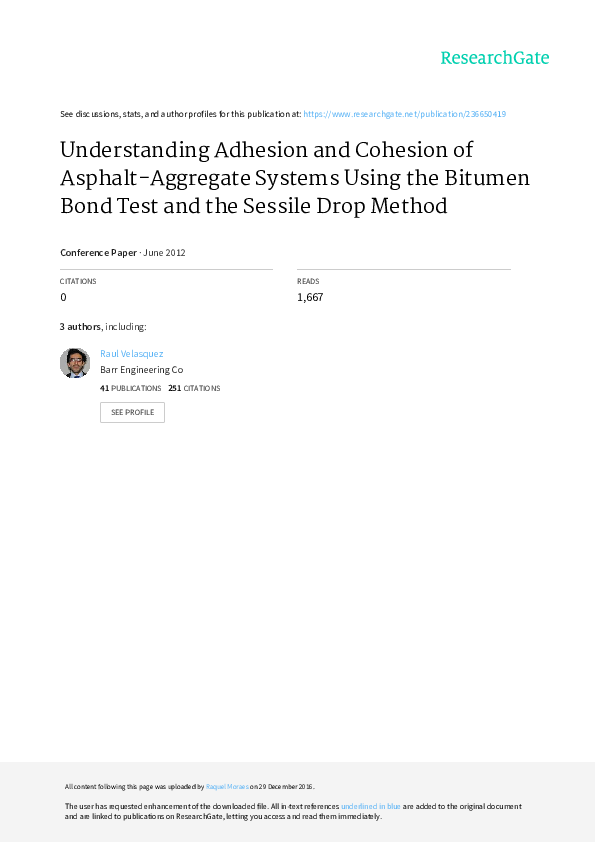Click the Conference Paper June 2012 label
The height and width of the screenshot is (842, 595).
coord(122,252)
